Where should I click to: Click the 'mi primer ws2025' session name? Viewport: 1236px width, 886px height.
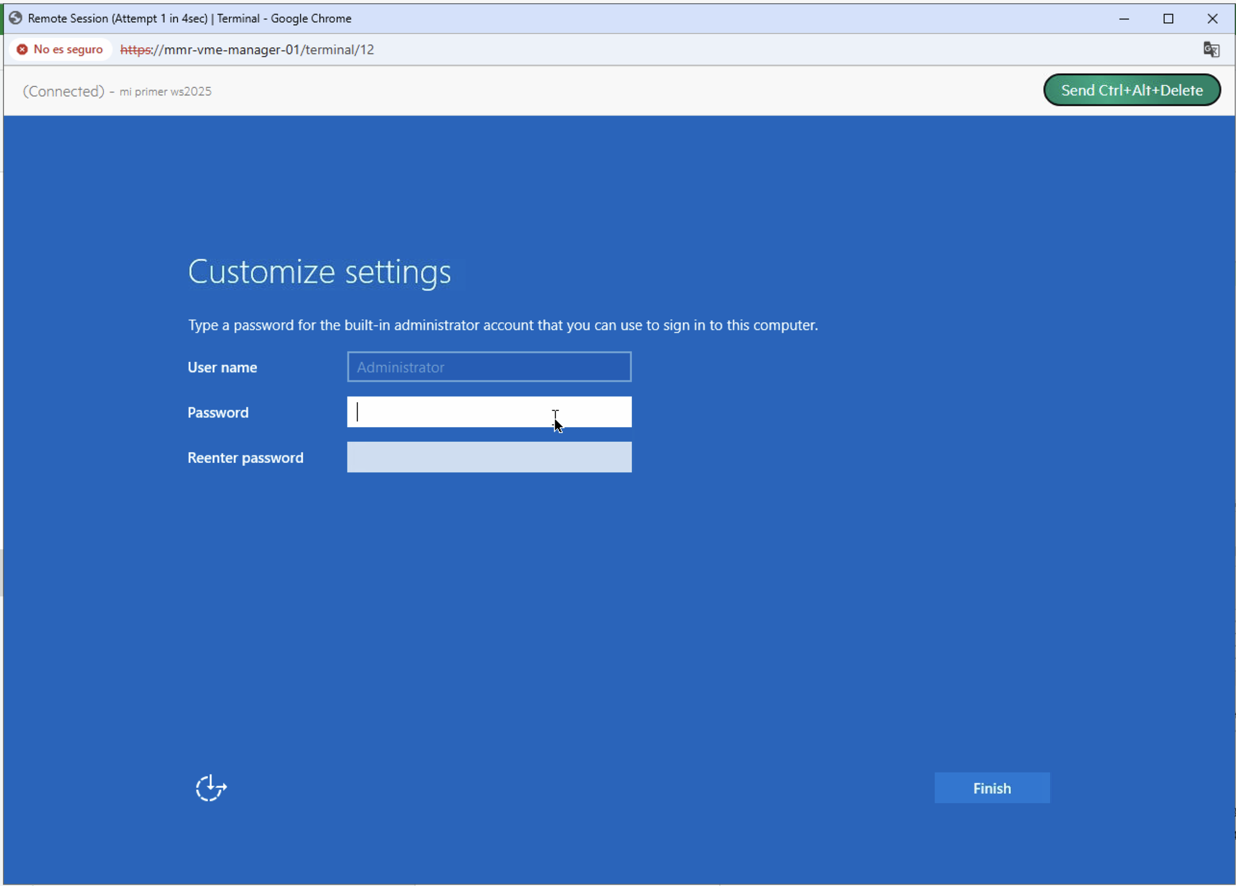[167, 90]
